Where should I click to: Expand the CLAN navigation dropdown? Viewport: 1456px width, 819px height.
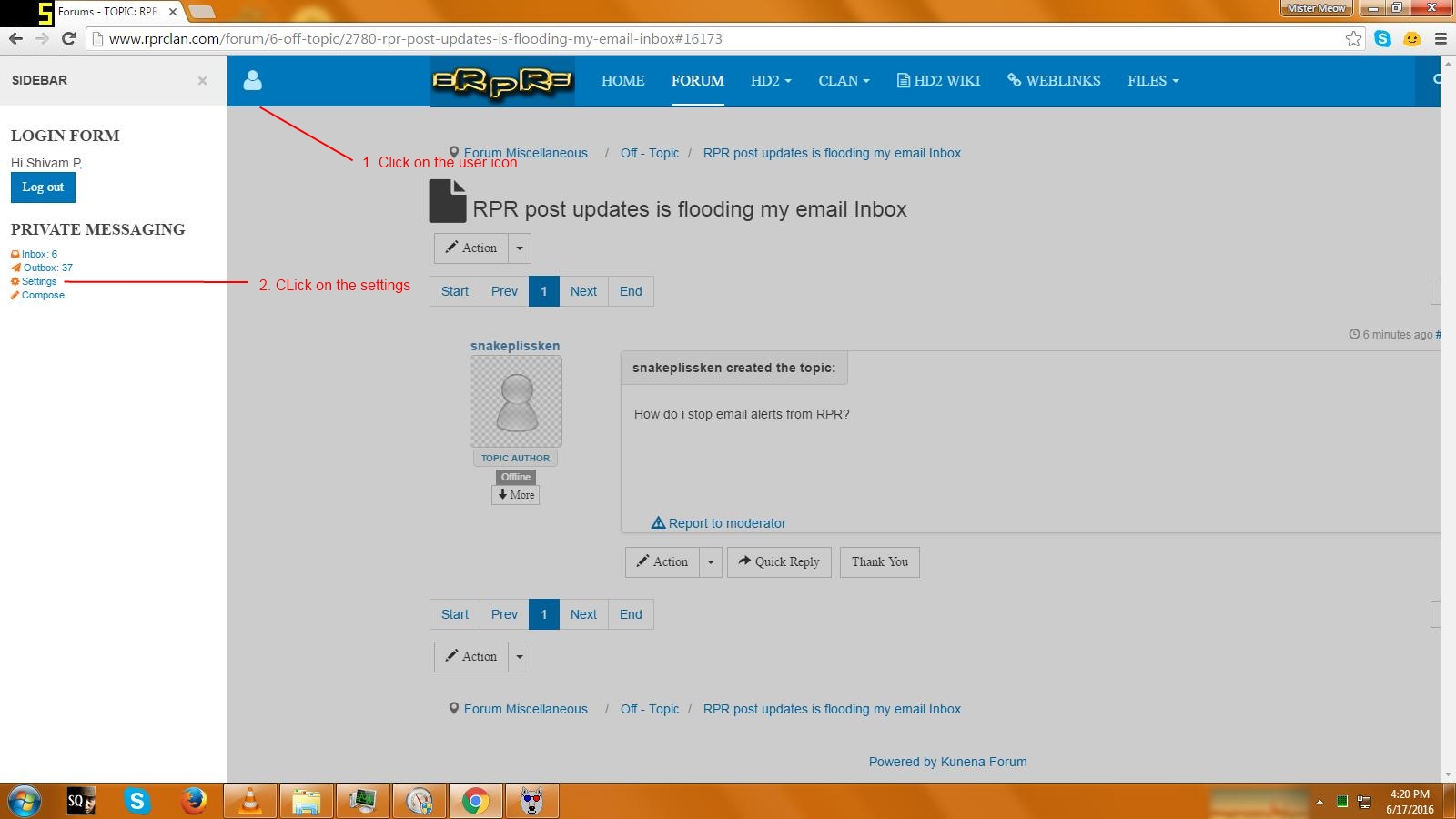tap(844, 81)
